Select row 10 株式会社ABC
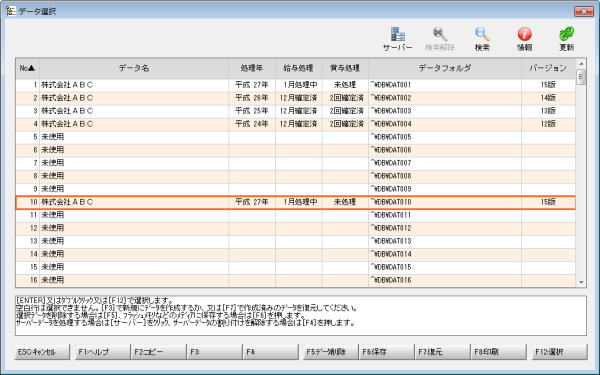Viewport: 600px width, 375px height. [x=295, y=202]
